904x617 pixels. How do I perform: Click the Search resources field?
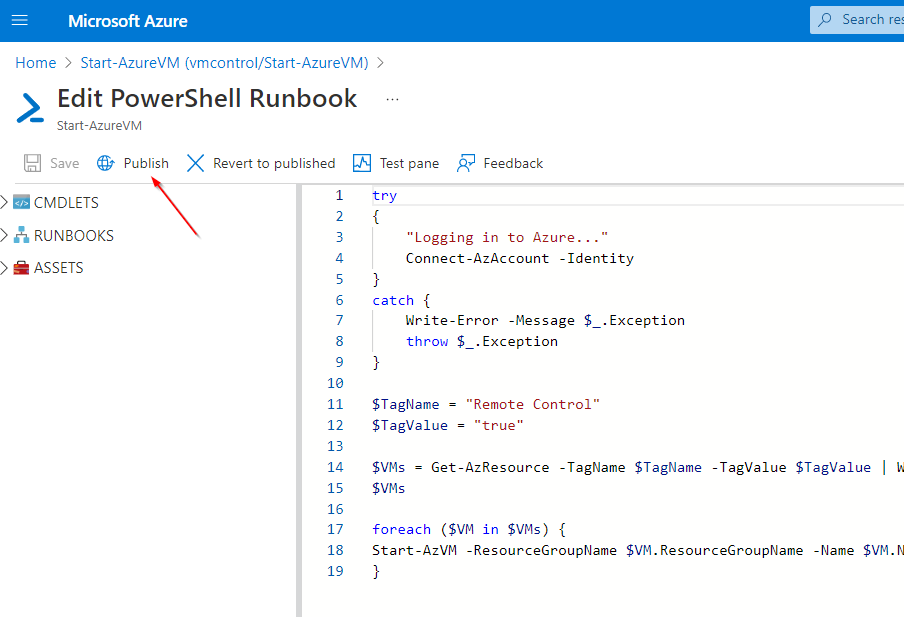pyautogui.click(x=857, y=20)
